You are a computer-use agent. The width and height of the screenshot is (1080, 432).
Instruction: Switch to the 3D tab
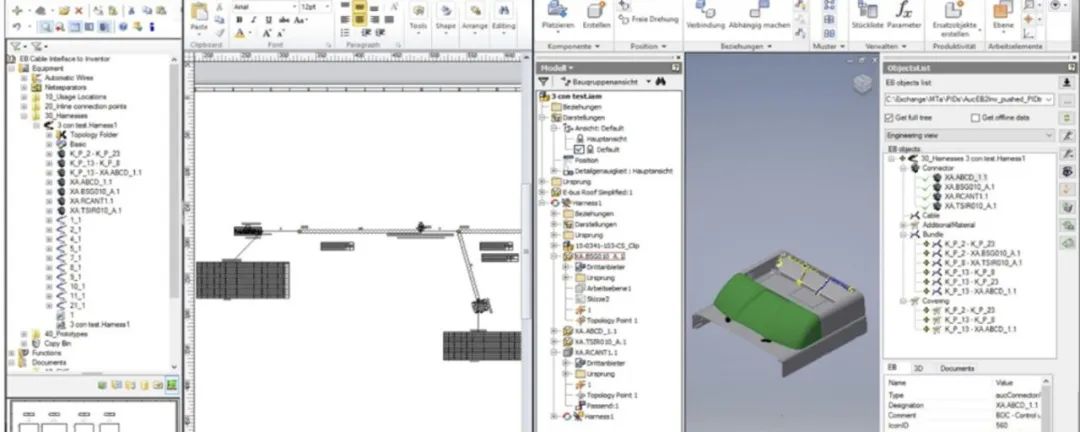click(918, 368)
